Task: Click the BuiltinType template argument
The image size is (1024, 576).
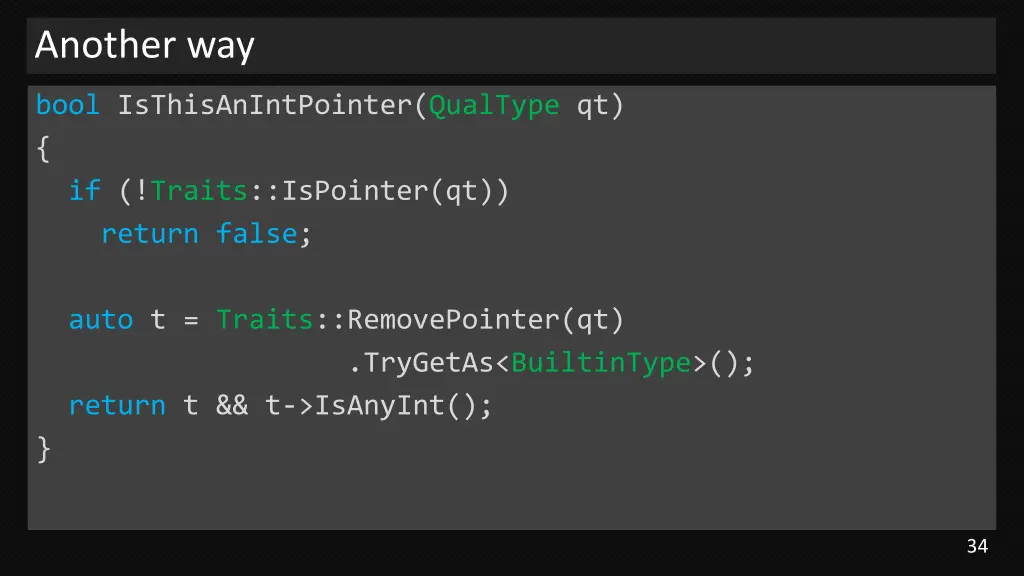Action: [601, 363]
